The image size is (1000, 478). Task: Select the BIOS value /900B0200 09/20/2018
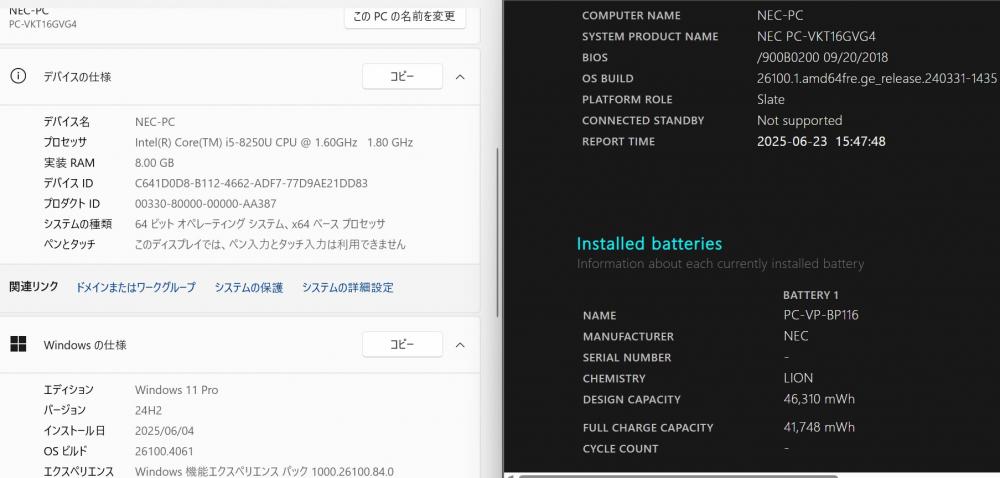822,57
